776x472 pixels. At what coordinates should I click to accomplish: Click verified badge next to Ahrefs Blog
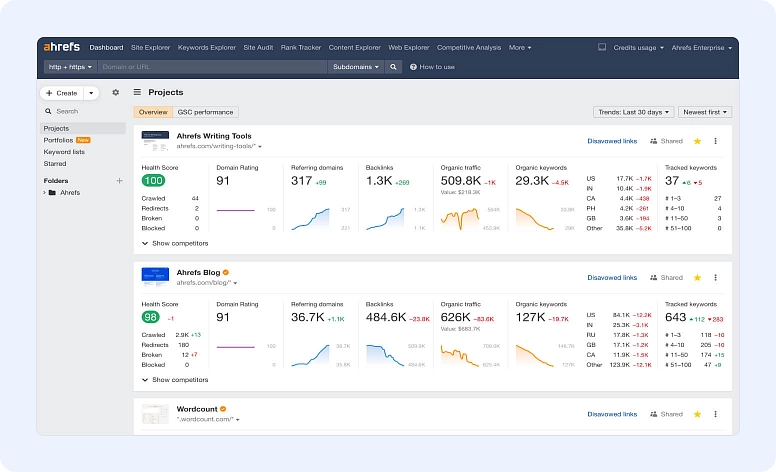click(x=226, y=272)
